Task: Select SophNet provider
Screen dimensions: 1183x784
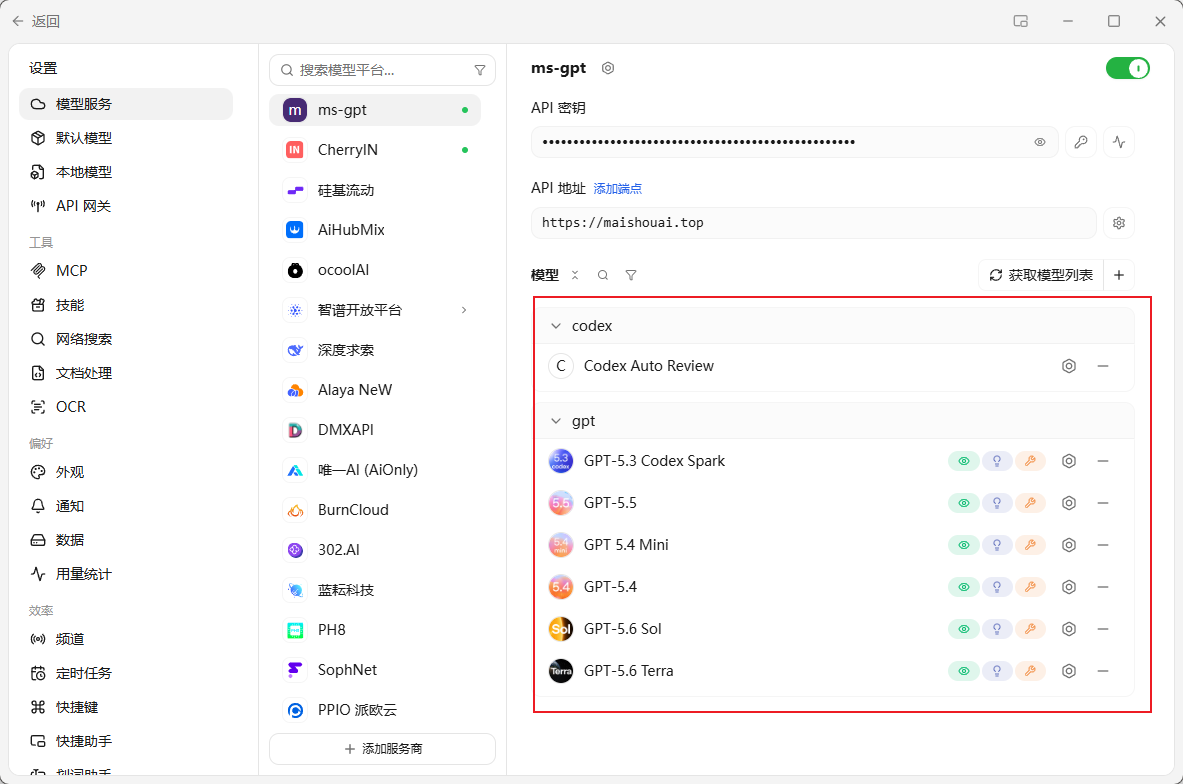Action: 375,670
